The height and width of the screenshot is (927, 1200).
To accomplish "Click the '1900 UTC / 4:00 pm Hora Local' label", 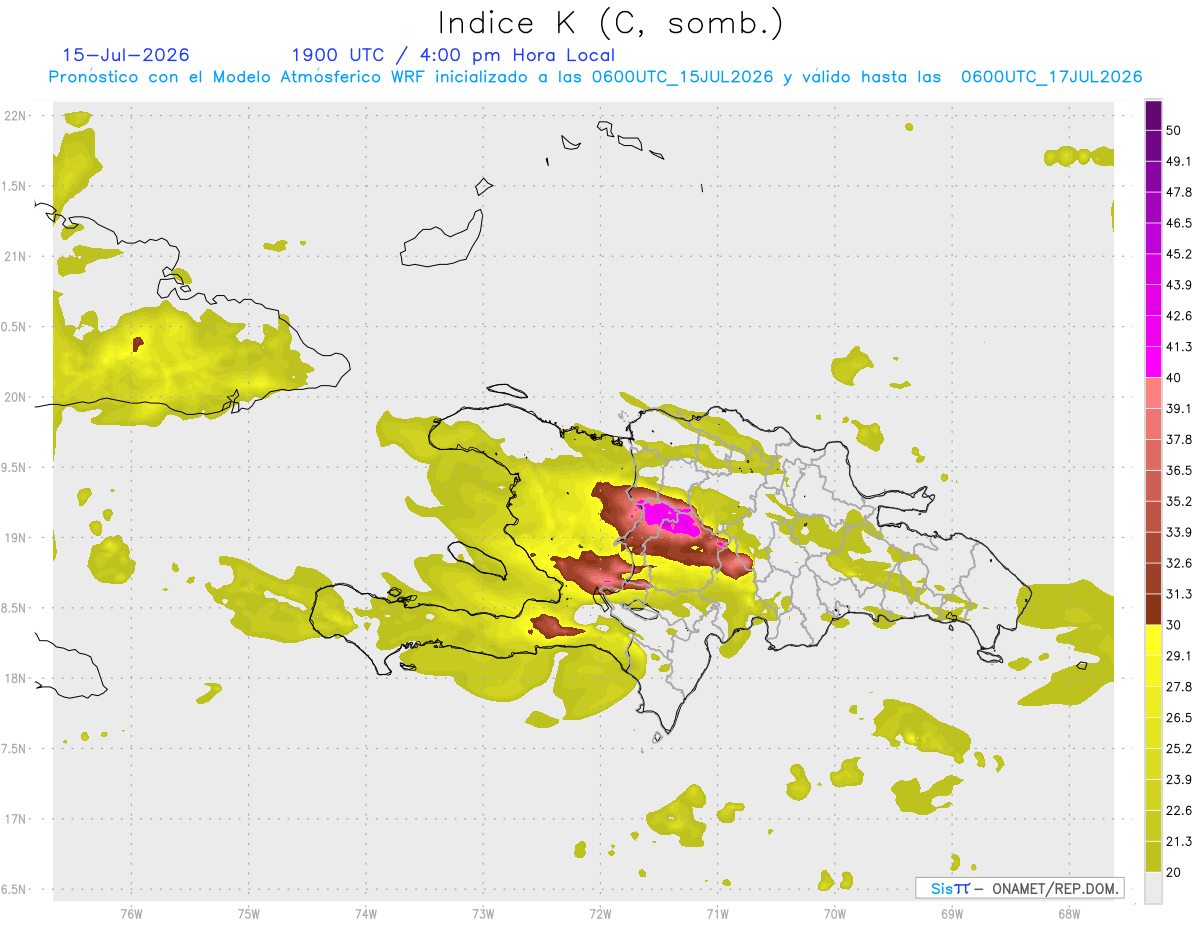I will (x=453, y=55).
